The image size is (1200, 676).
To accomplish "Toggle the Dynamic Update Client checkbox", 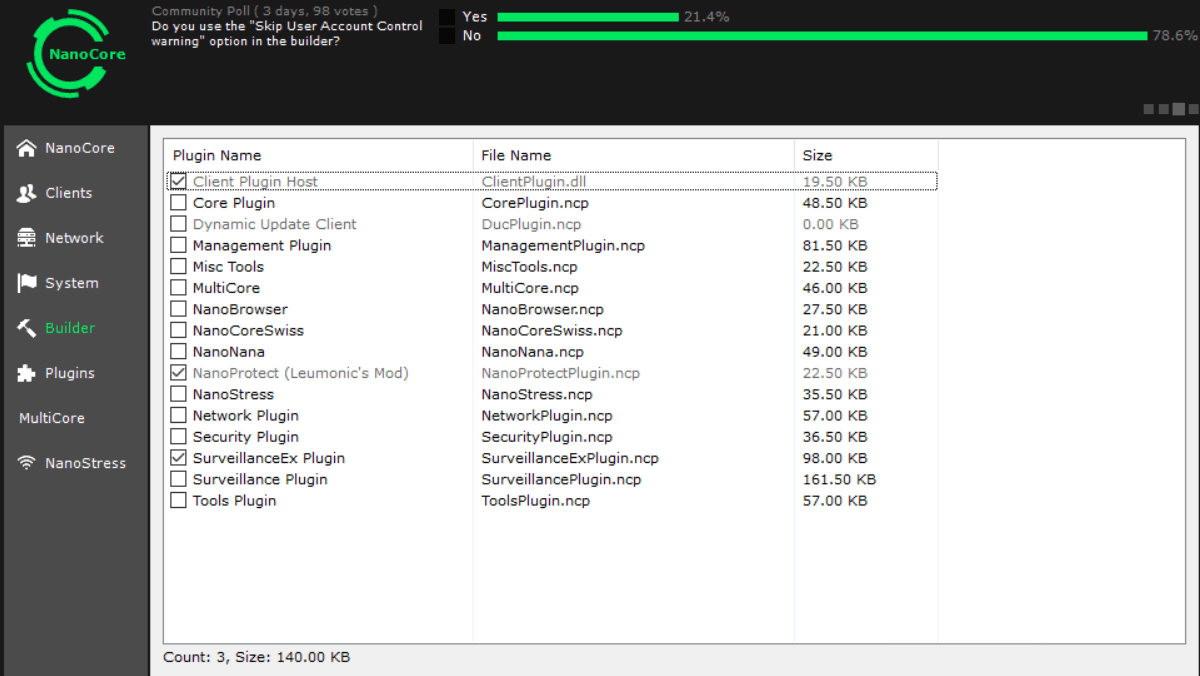I will click(178, 224).
